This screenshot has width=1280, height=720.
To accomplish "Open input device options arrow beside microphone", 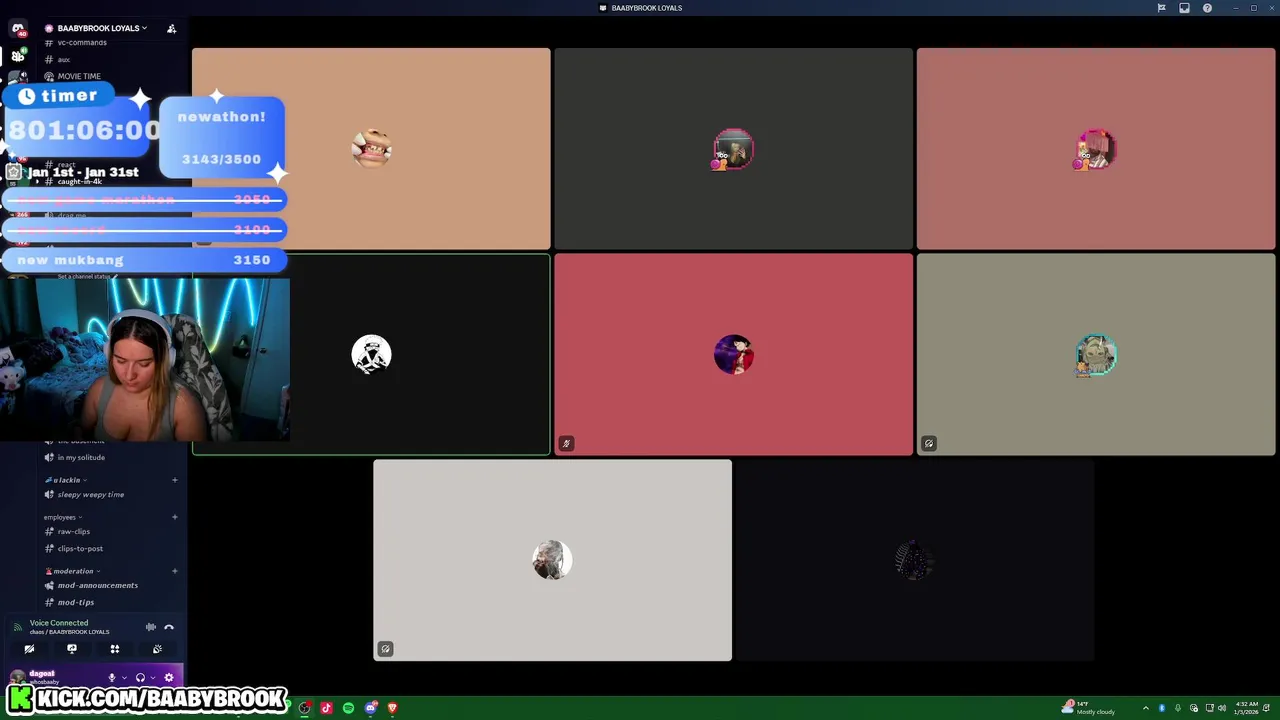I will 124,678.
